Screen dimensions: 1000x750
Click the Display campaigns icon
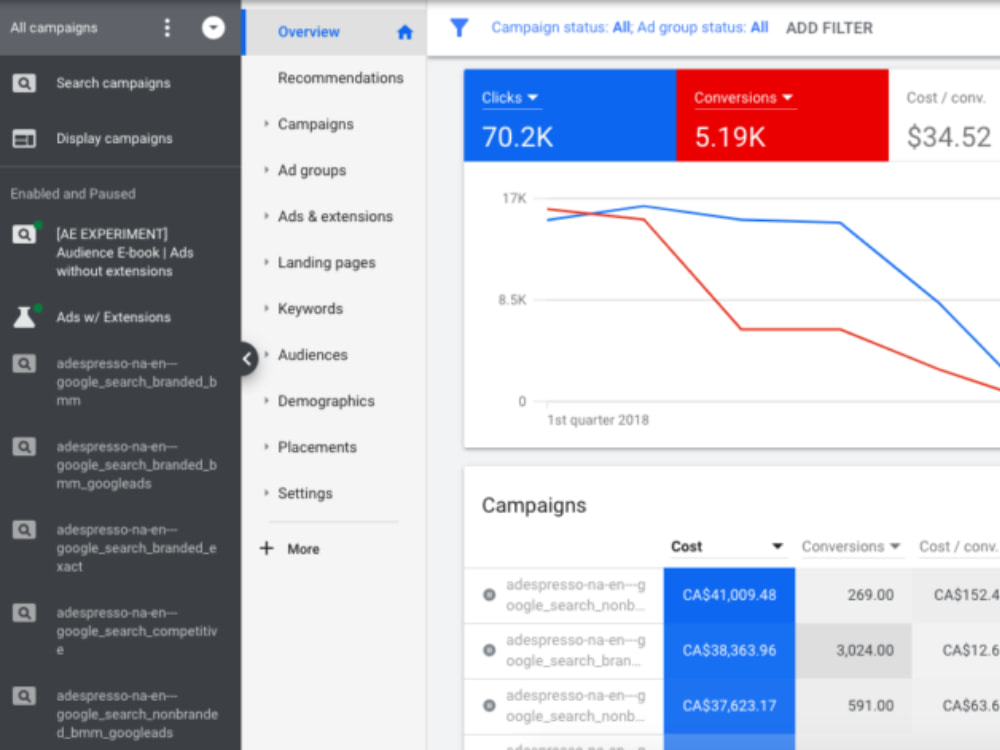(24, 138)
